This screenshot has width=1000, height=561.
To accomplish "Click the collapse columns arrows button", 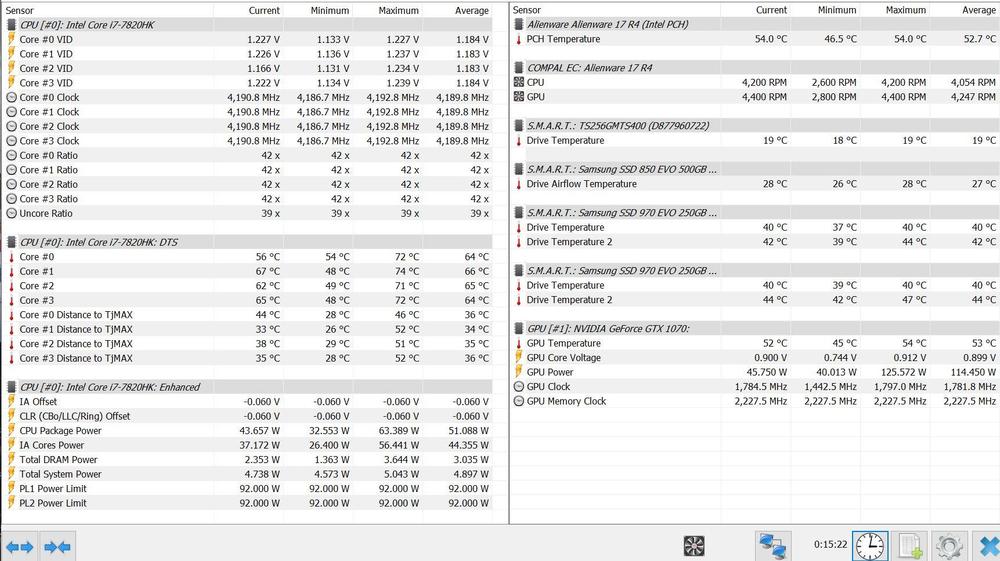I will tap(57, 546).
